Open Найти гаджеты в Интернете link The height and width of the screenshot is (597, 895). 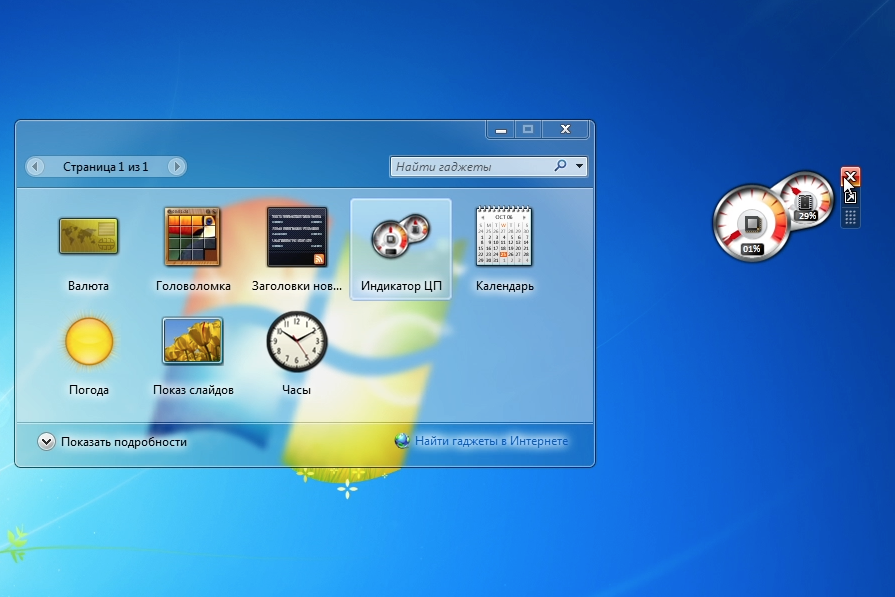pyautogui.click(x=491, y=441)
